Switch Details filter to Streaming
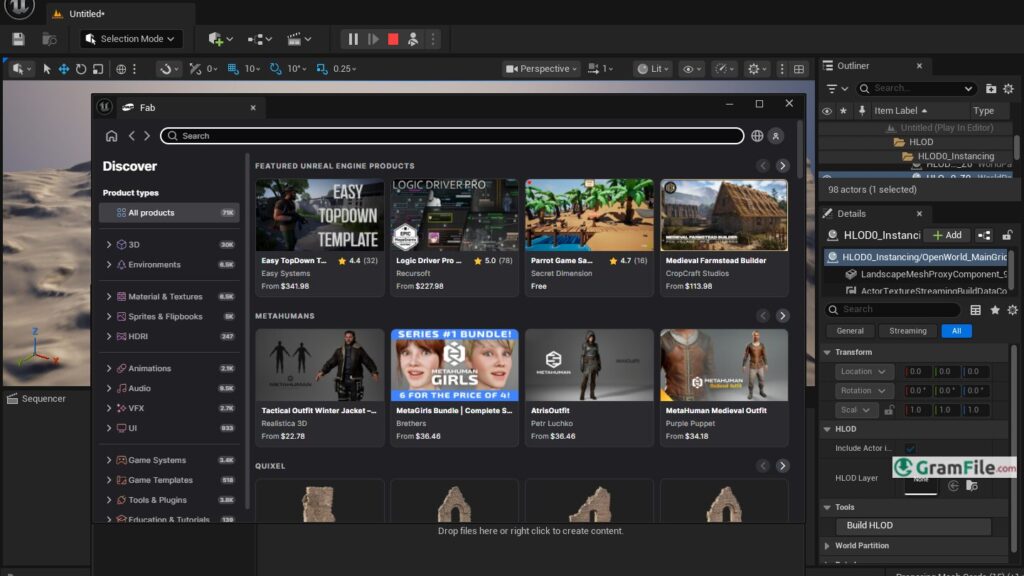Image resolution: width=1024 pixels, height=576 pixels. pos(907,331)
